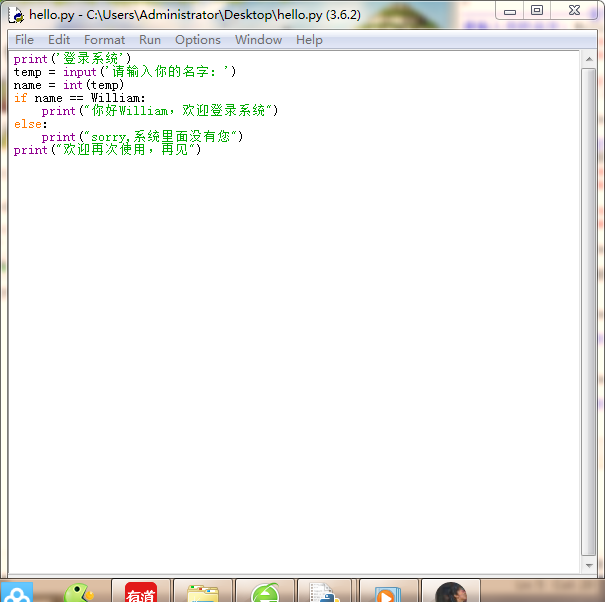This screenshot has width=605, height=602.
Task: Click the portrait photo taskbar icon
Action: 451,591
